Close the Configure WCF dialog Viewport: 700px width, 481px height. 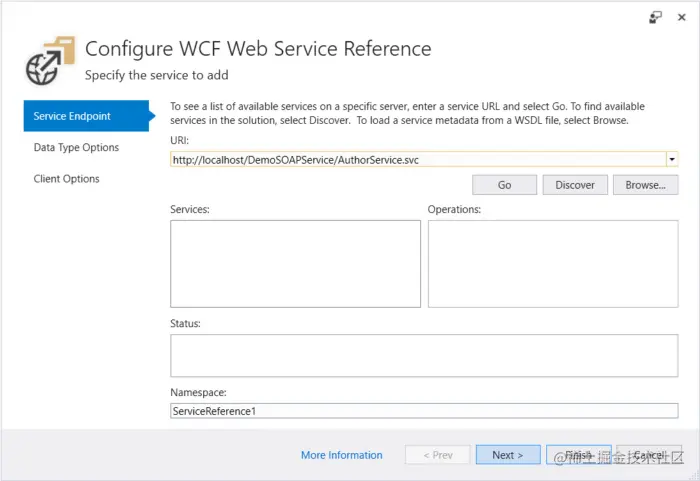[681, 17]
